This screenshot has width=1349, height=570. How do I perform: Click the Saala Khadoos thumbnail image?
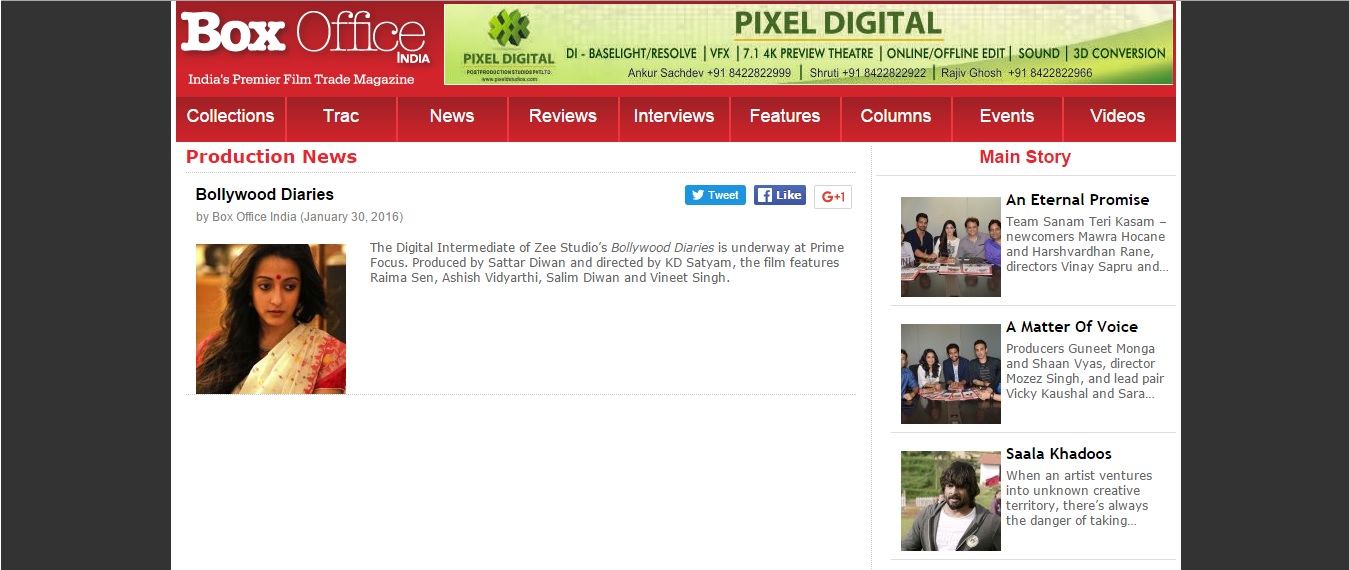(x=950, y=501)
